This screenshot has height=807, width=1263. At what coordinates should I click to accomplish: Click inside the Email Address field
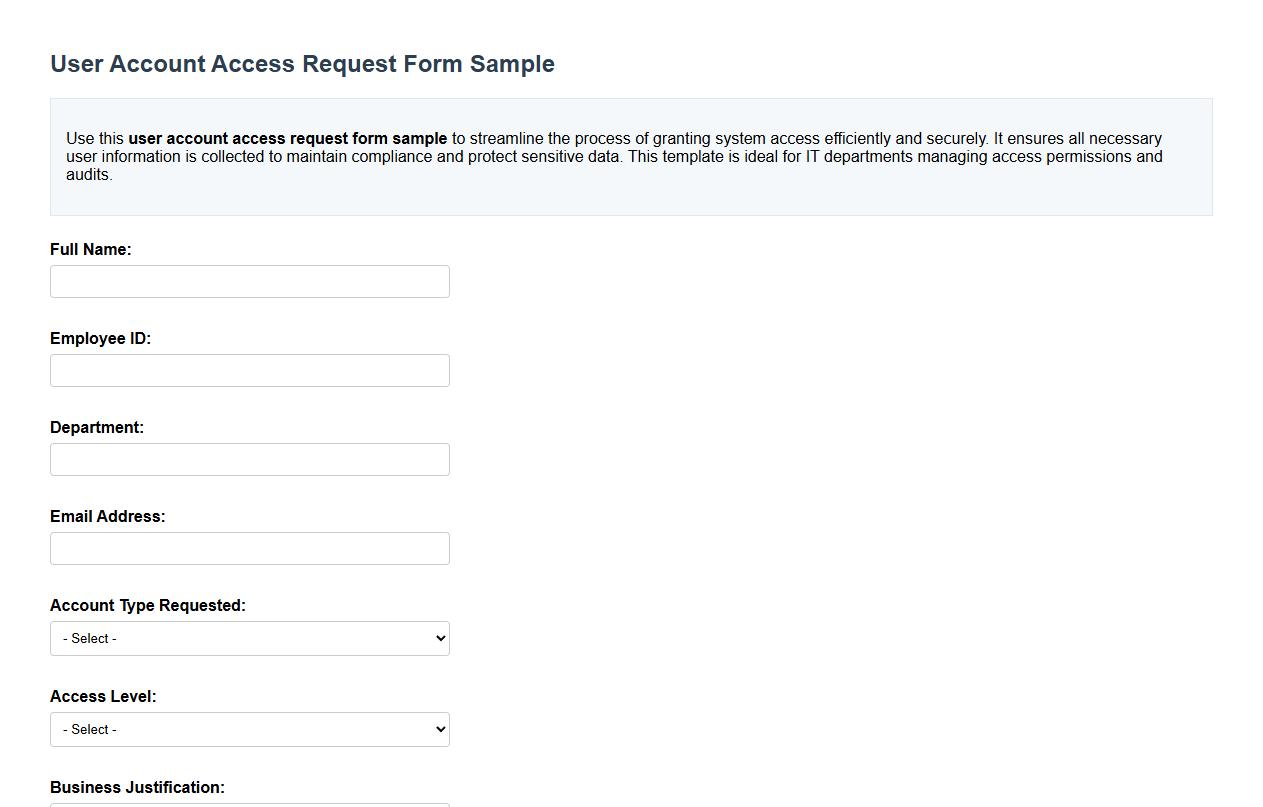249,548
